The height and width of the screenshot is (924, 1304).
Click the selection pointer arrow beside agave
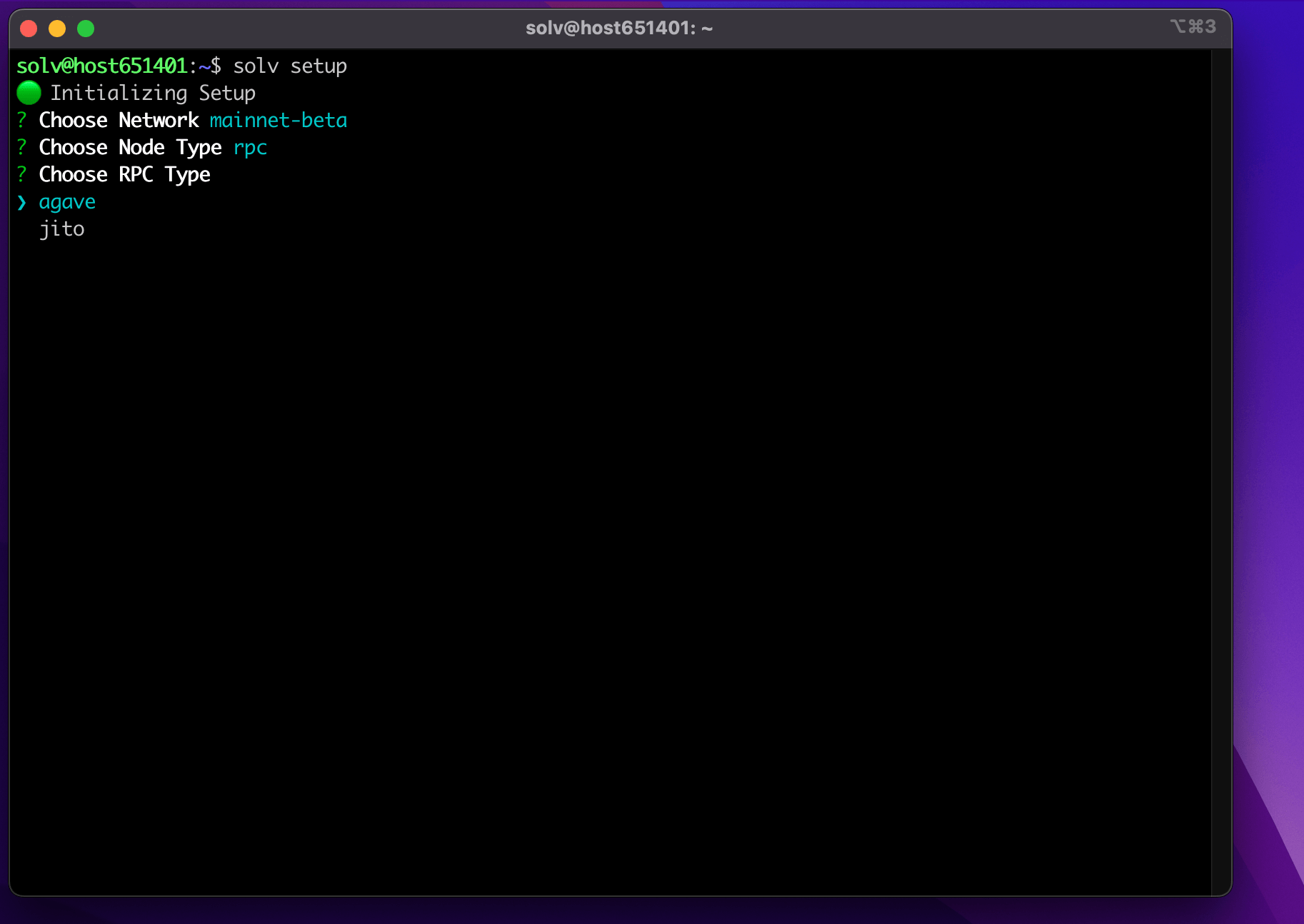click(22, 203)
